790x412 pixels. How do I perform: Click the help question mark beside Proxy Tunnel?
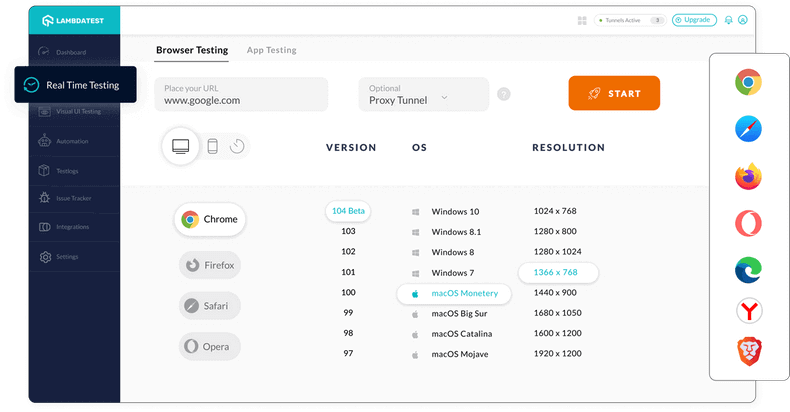tap(503, 94)
